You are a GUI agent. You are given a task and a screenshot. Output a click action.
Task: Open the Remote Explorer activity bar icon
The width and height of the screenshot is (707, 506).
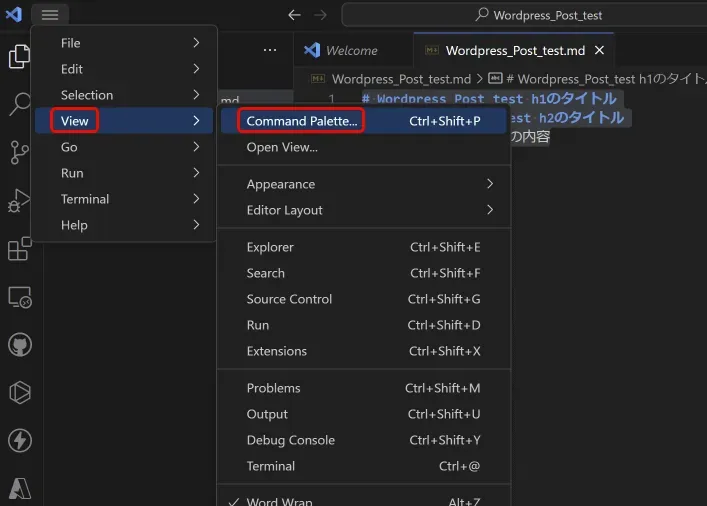point(19,297)
